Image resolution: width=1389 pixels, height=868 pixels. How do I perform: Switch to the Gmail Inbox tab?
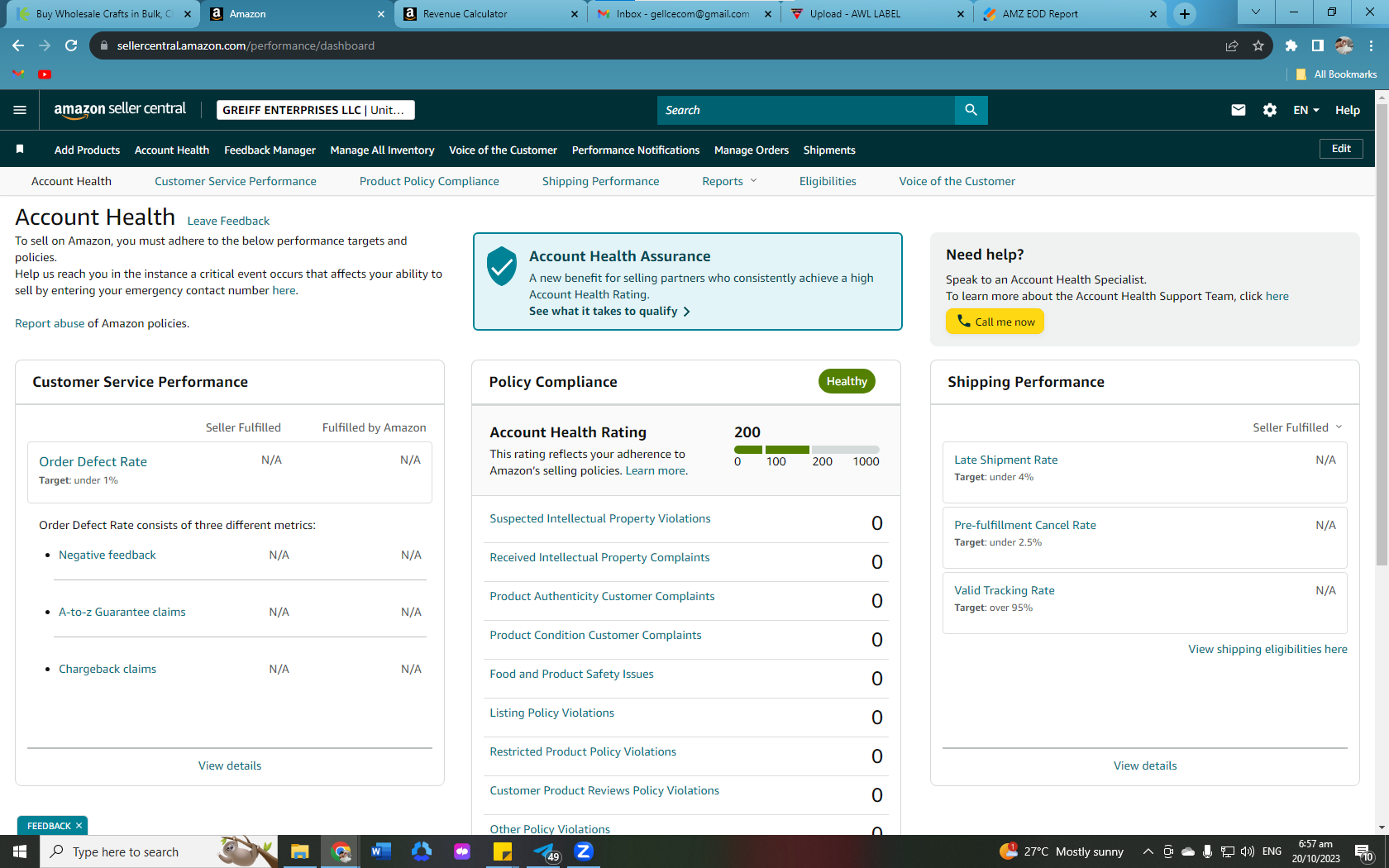pos(685,14)
